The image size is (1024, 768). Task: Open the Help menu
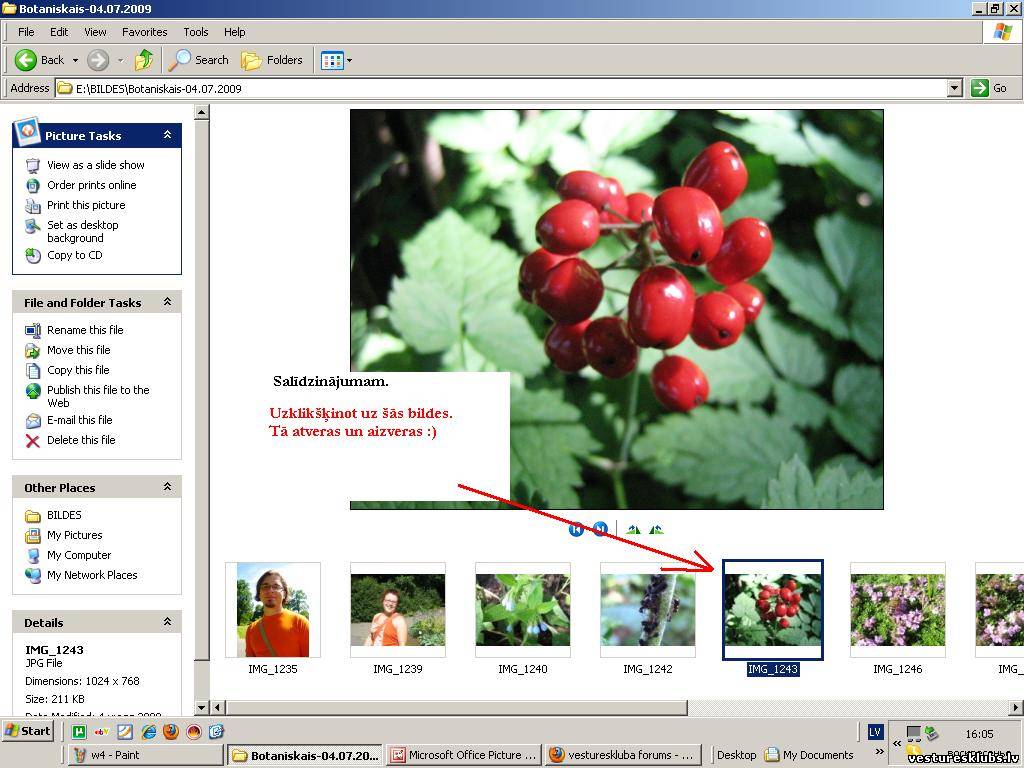pyautogui.click(x=234, y=32)
